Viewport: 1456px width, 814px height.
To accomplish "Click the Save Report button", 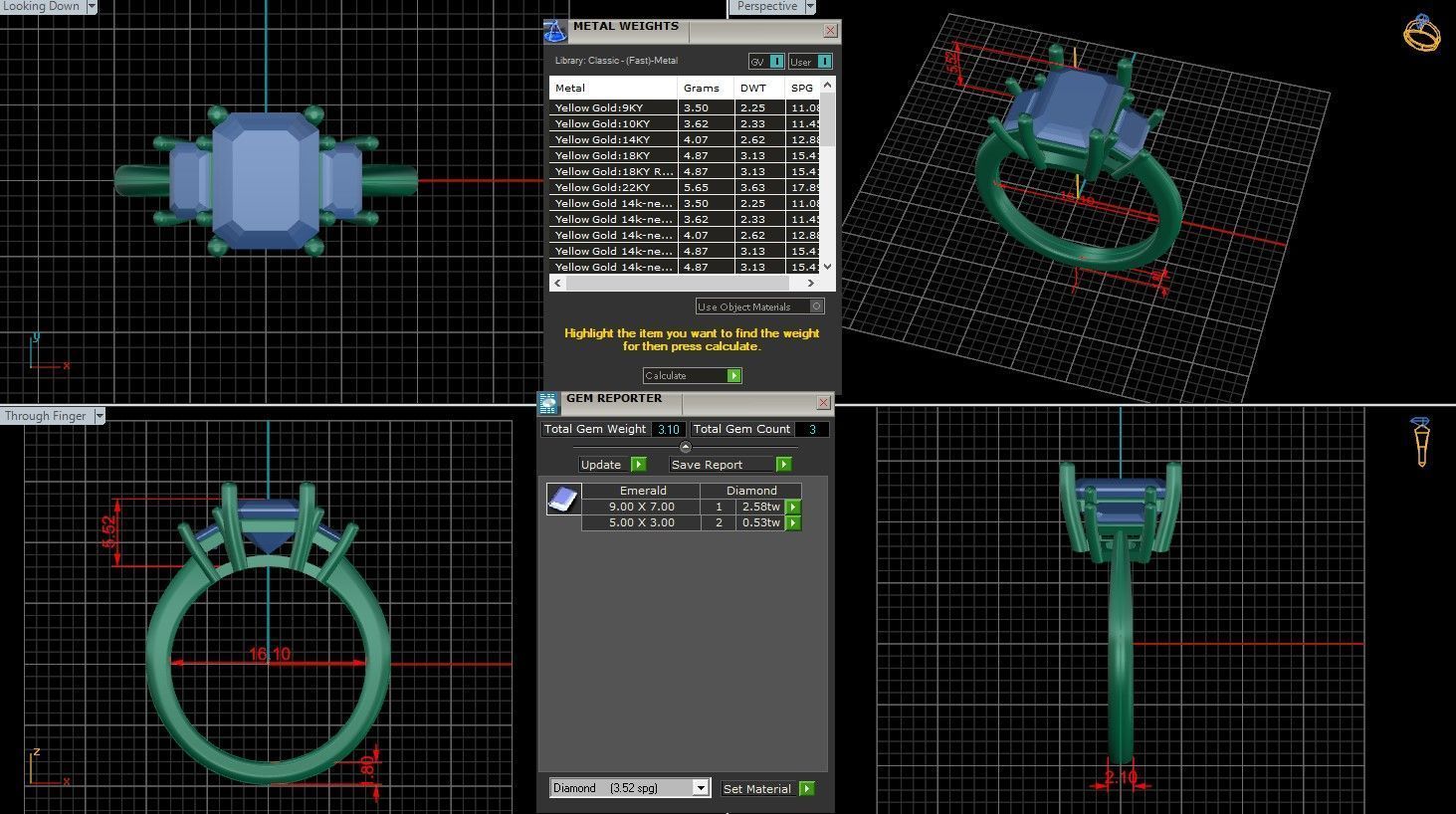I will tap(730, 465).
